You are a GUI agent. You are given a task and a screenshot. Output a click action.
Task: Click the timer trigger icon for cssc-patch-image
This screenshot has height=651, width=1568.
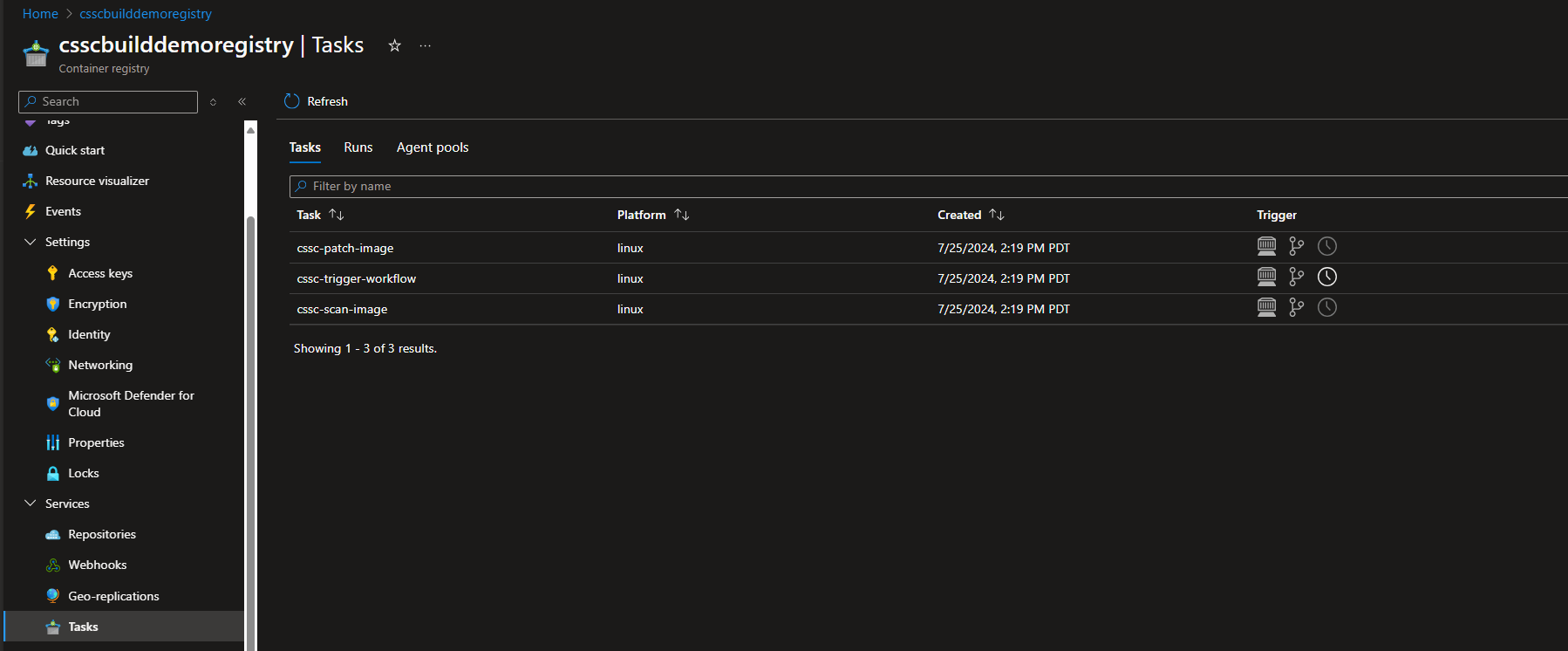pyautogui.click(x=1327, y=247)
